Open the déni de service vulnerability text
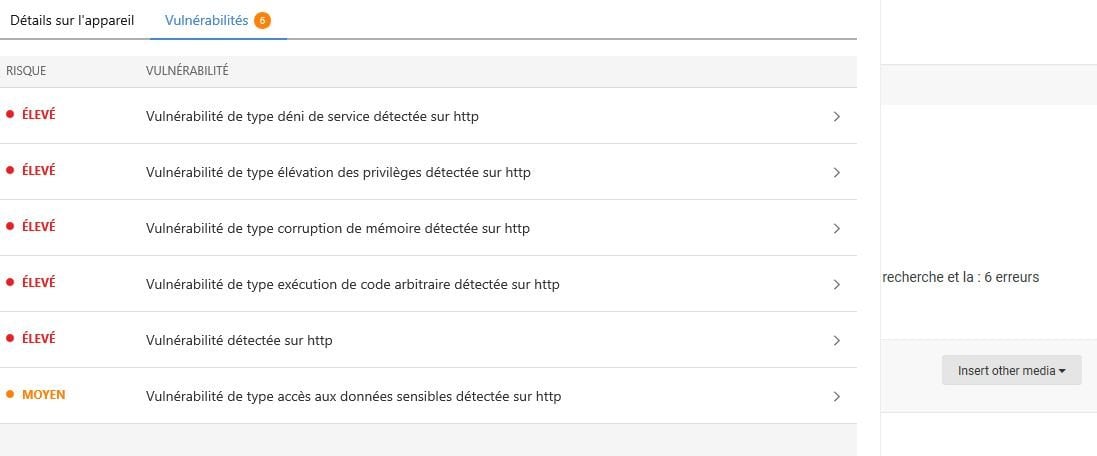This screenshot has width=1097, height=456. click(312, 117)
